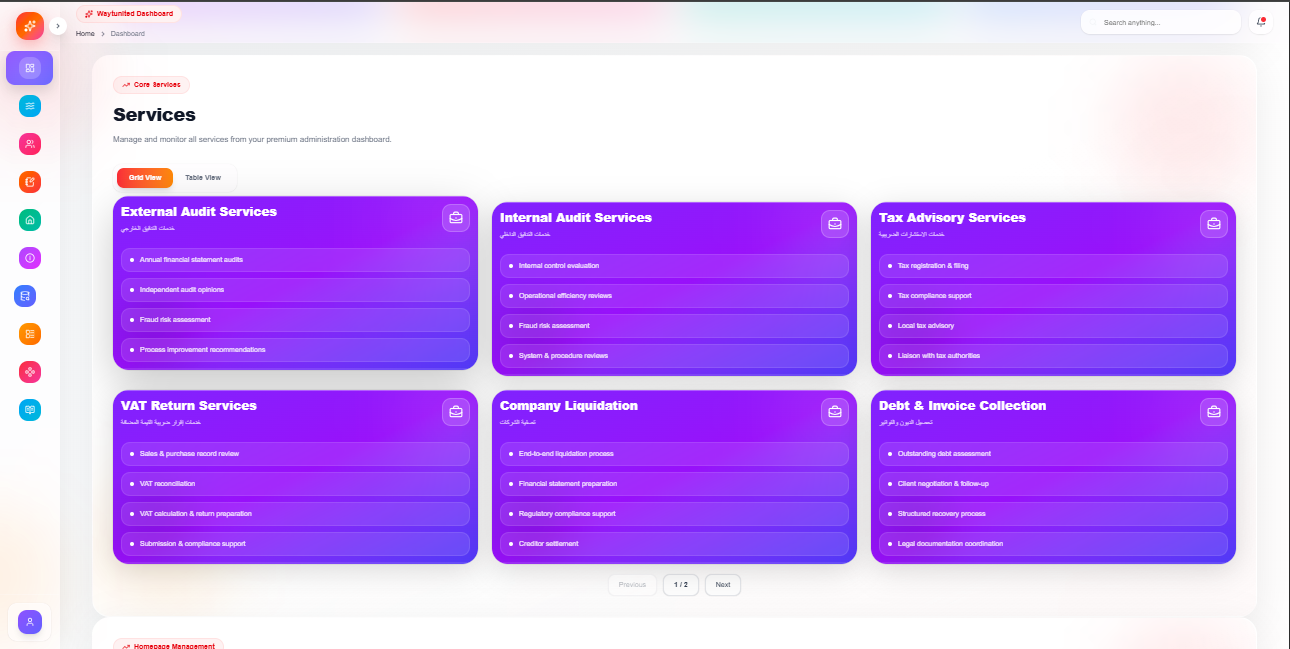This screenshot has width=1290, height=649.
Task: Click the Dashboard breadcrumb
Action: [128, 34]
